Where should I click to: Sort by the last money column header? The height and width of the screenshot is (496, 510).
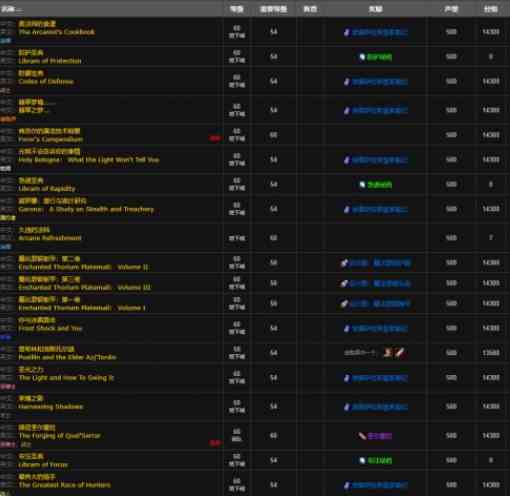tap(491, 9)
